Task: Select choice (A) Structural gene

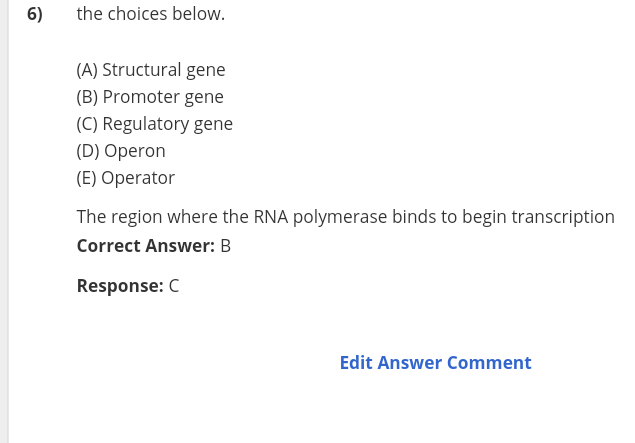Action: (x=151, y=70)
